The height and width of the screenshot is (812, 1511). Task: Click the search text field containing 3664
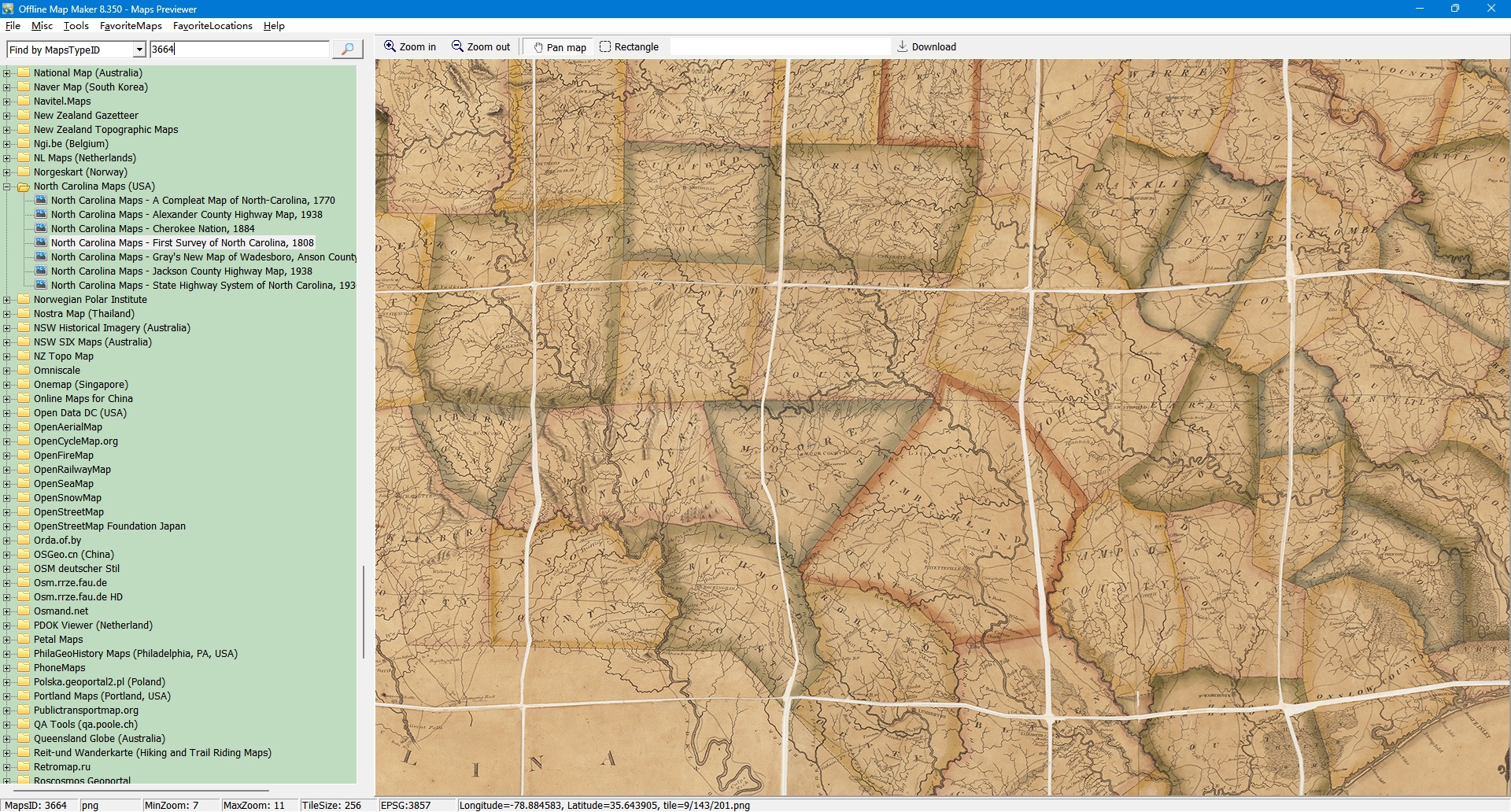pos(239,50)
